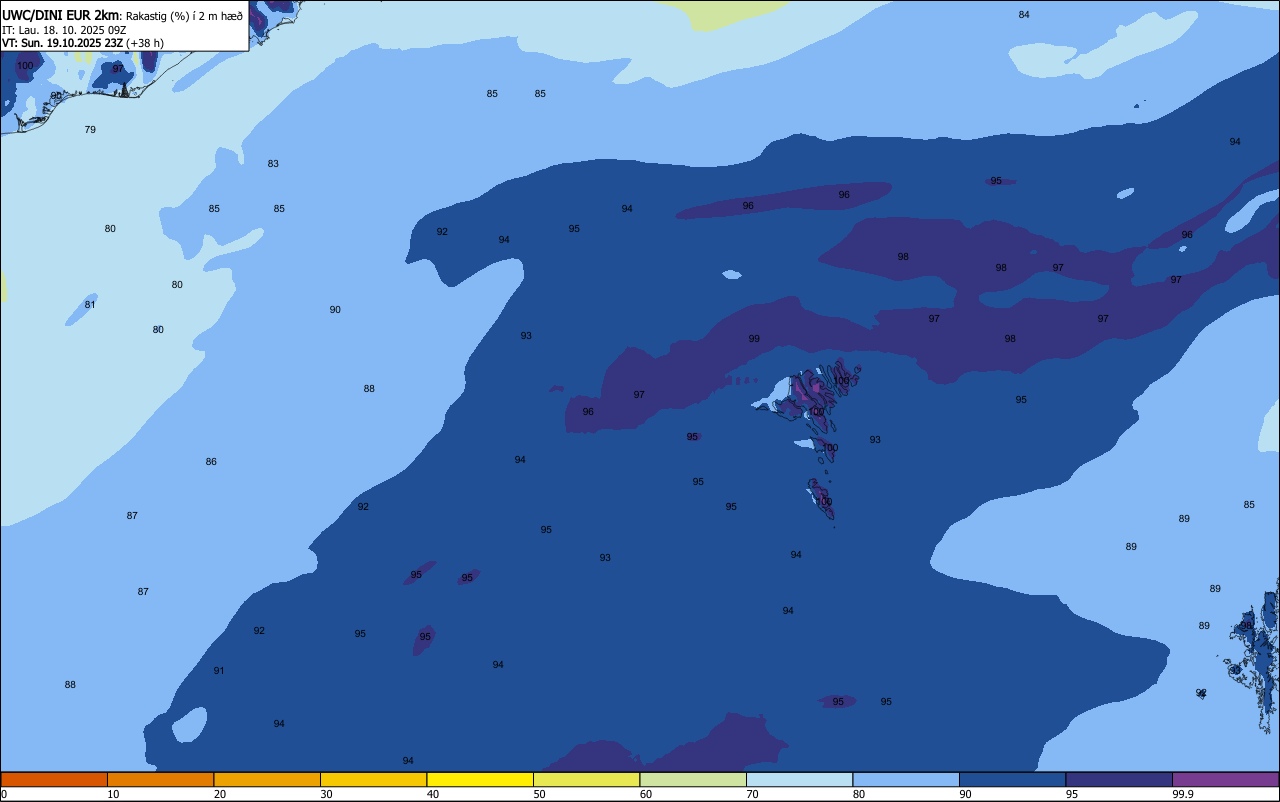This screenshot has height=802, width=1280.
Task: Click the 0–10 dark orange legend swatch
Action: (54, 779)
